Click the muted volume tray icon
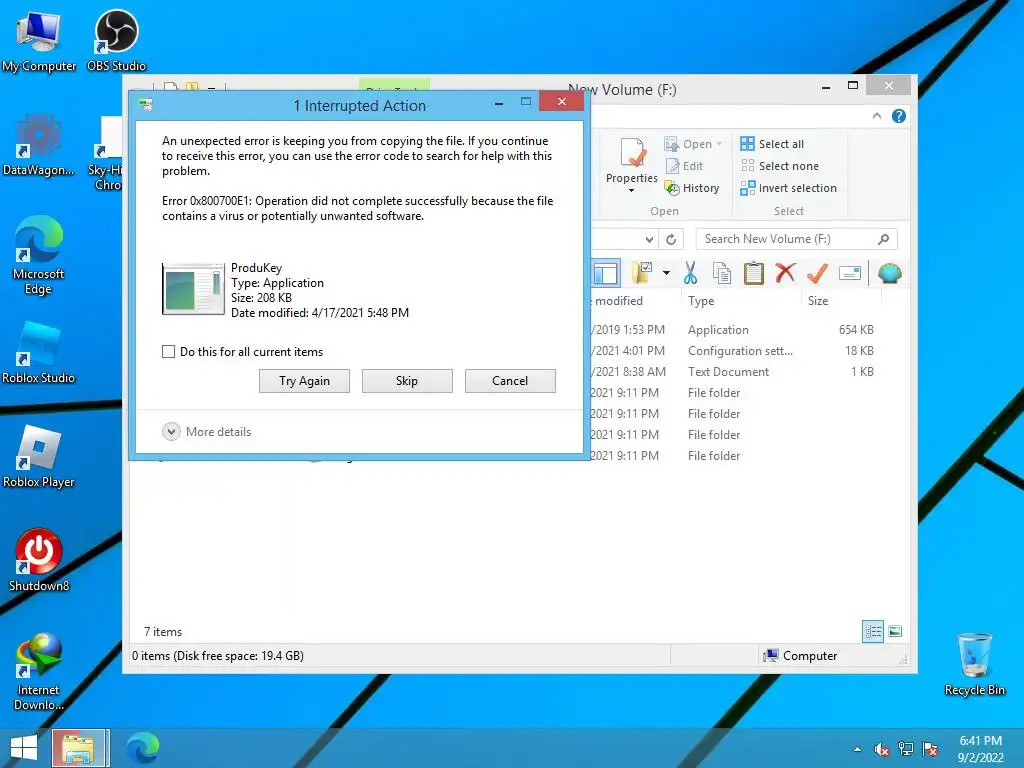Screen dimensions: 1024x768 pos(882,749)
